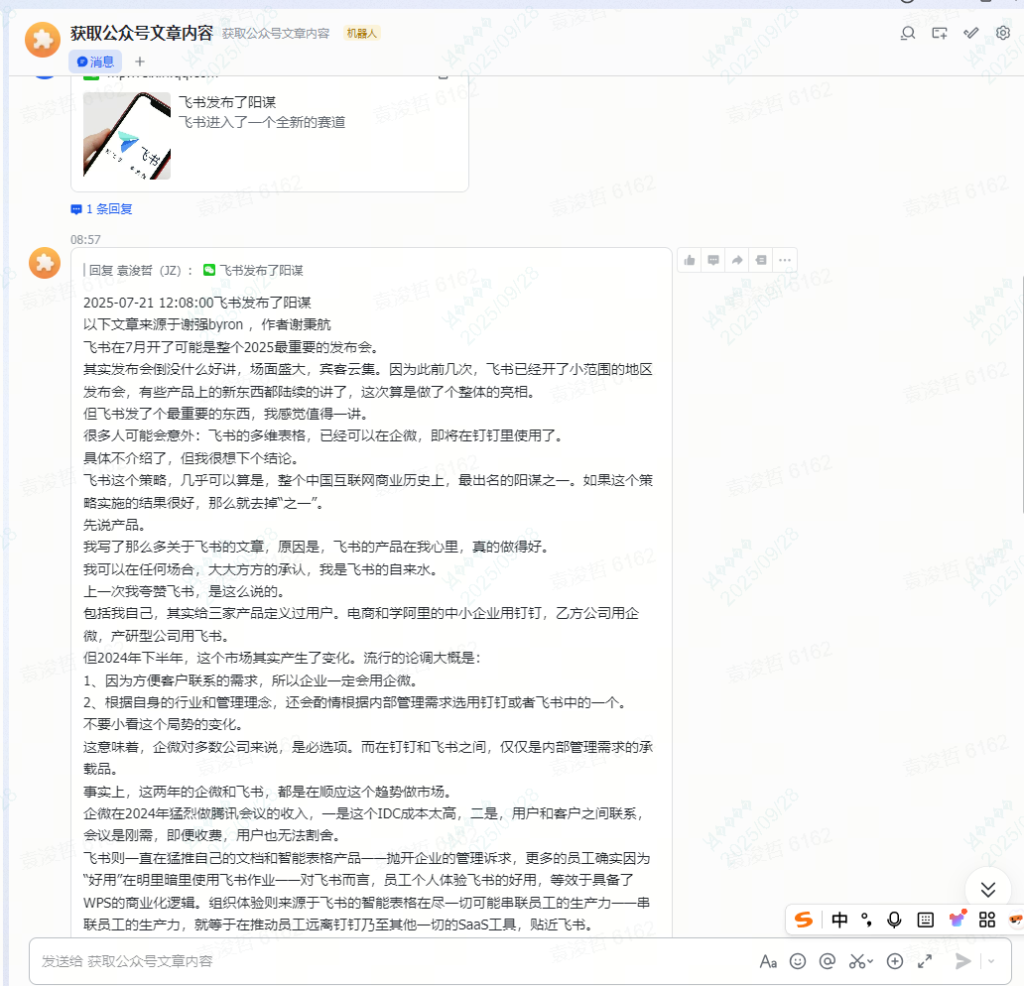Select the 消息 tab
Image resolution: width=1024 pixels, height=986 pixels.
coord(96,62)
